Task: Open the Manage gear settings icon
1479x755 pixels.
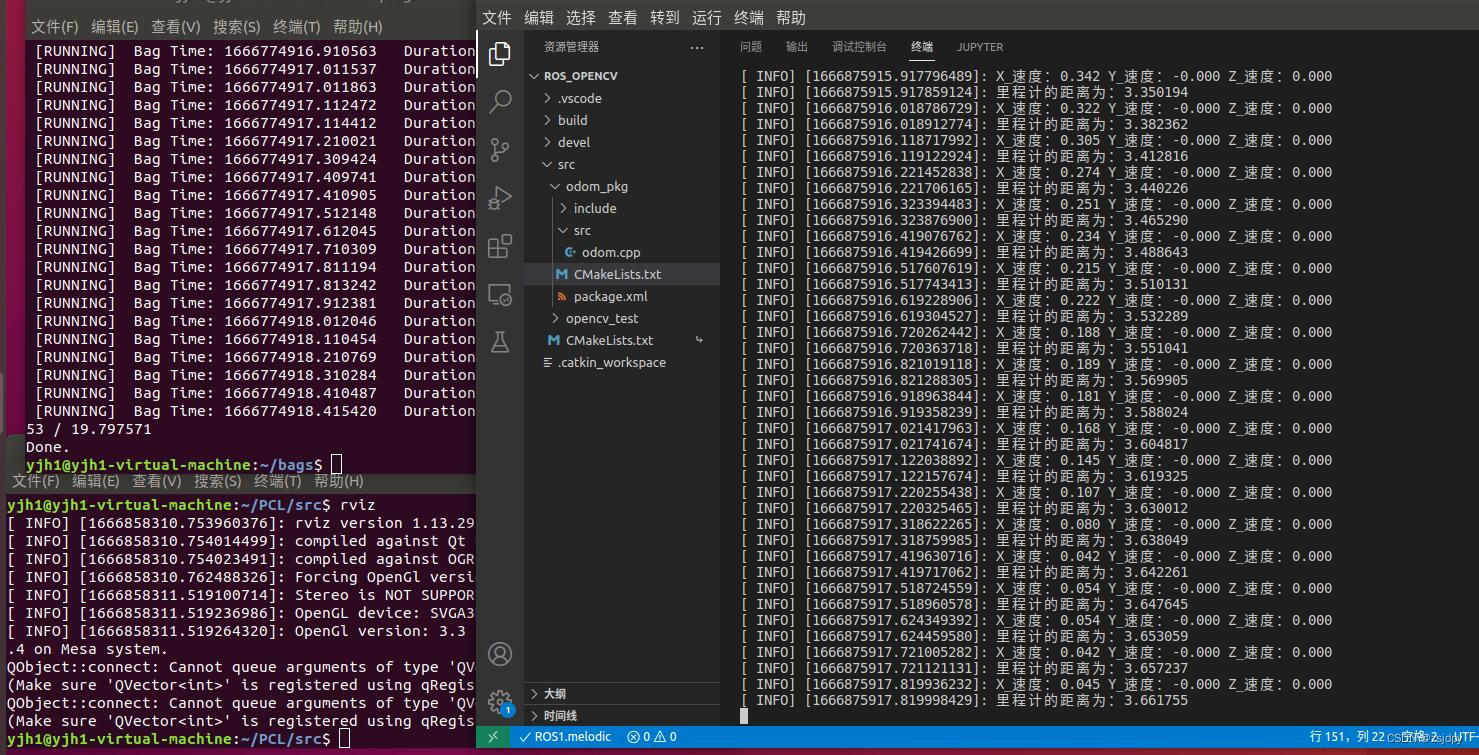Action: pyautogui.click(x=500, y=702)
